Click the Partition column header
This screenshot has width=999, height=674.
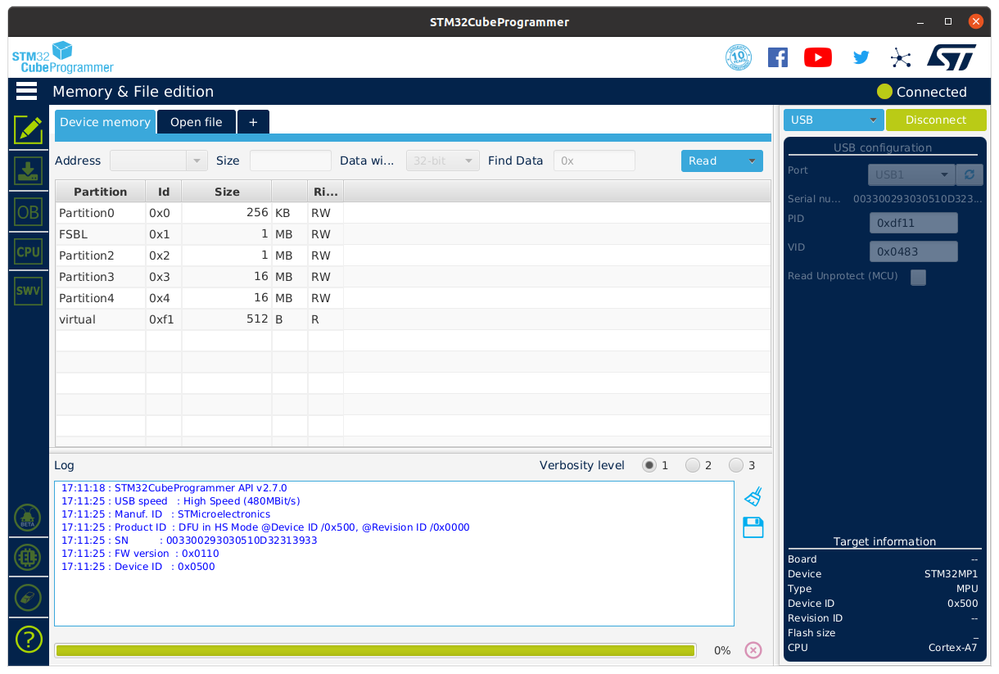tap(101, 192)
